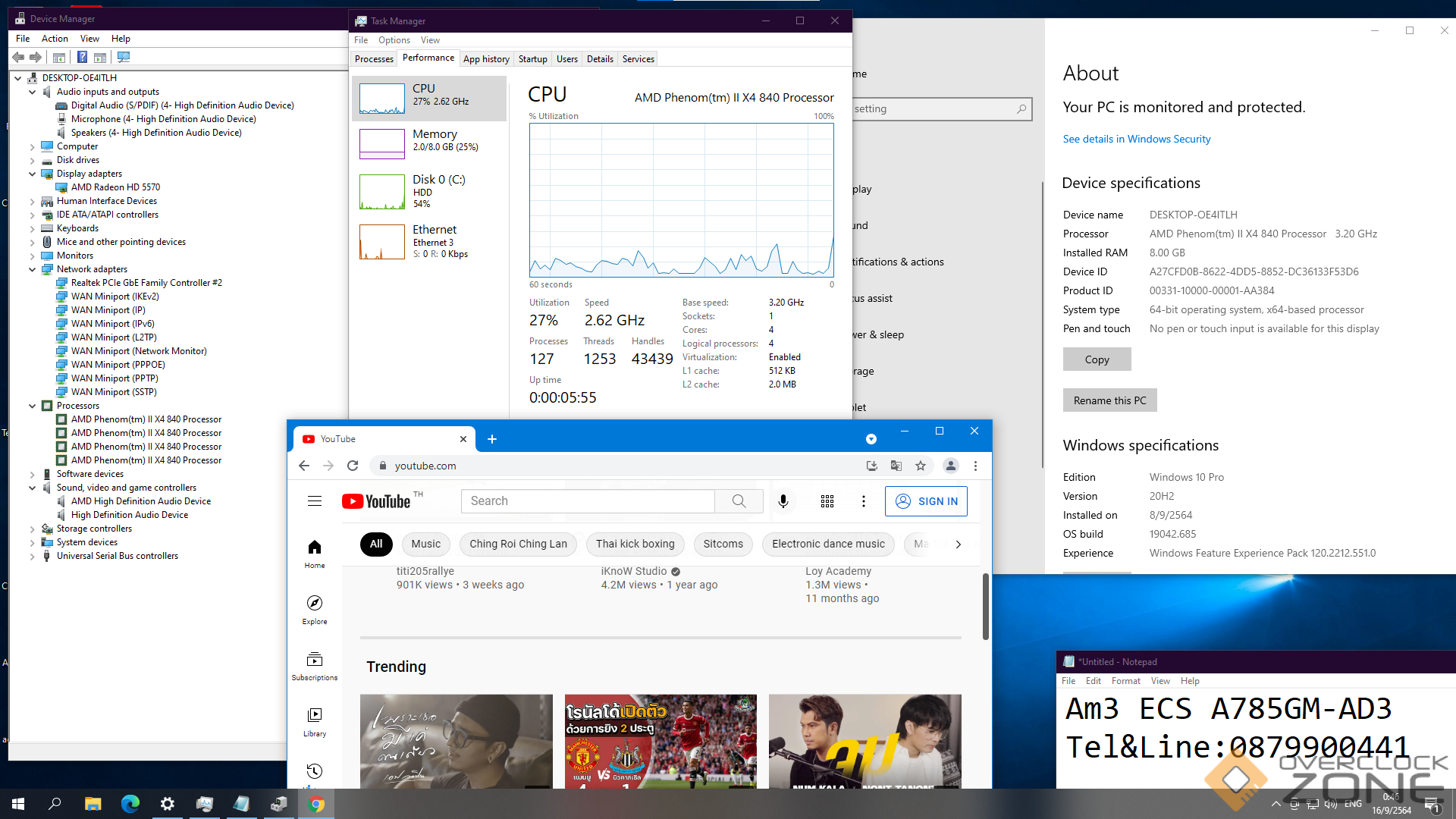Click YouTube voice search microphone icon
Screen dimensions: 1456x819
[783, 501]
